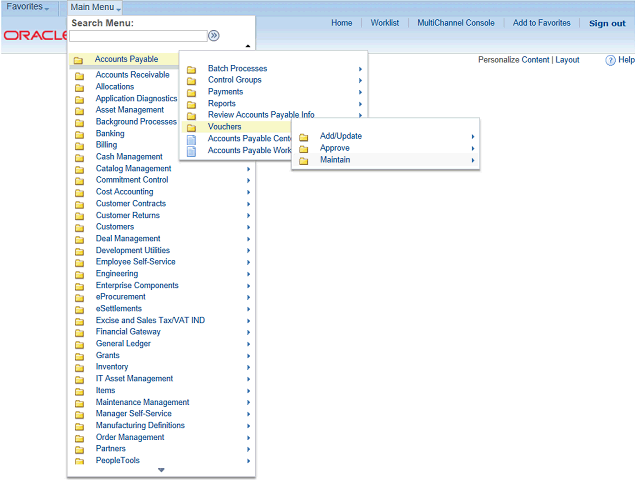Viewport: 640px width, 480px height.
Task: Click the Oracle logo
Action: (x=36, y=36)
